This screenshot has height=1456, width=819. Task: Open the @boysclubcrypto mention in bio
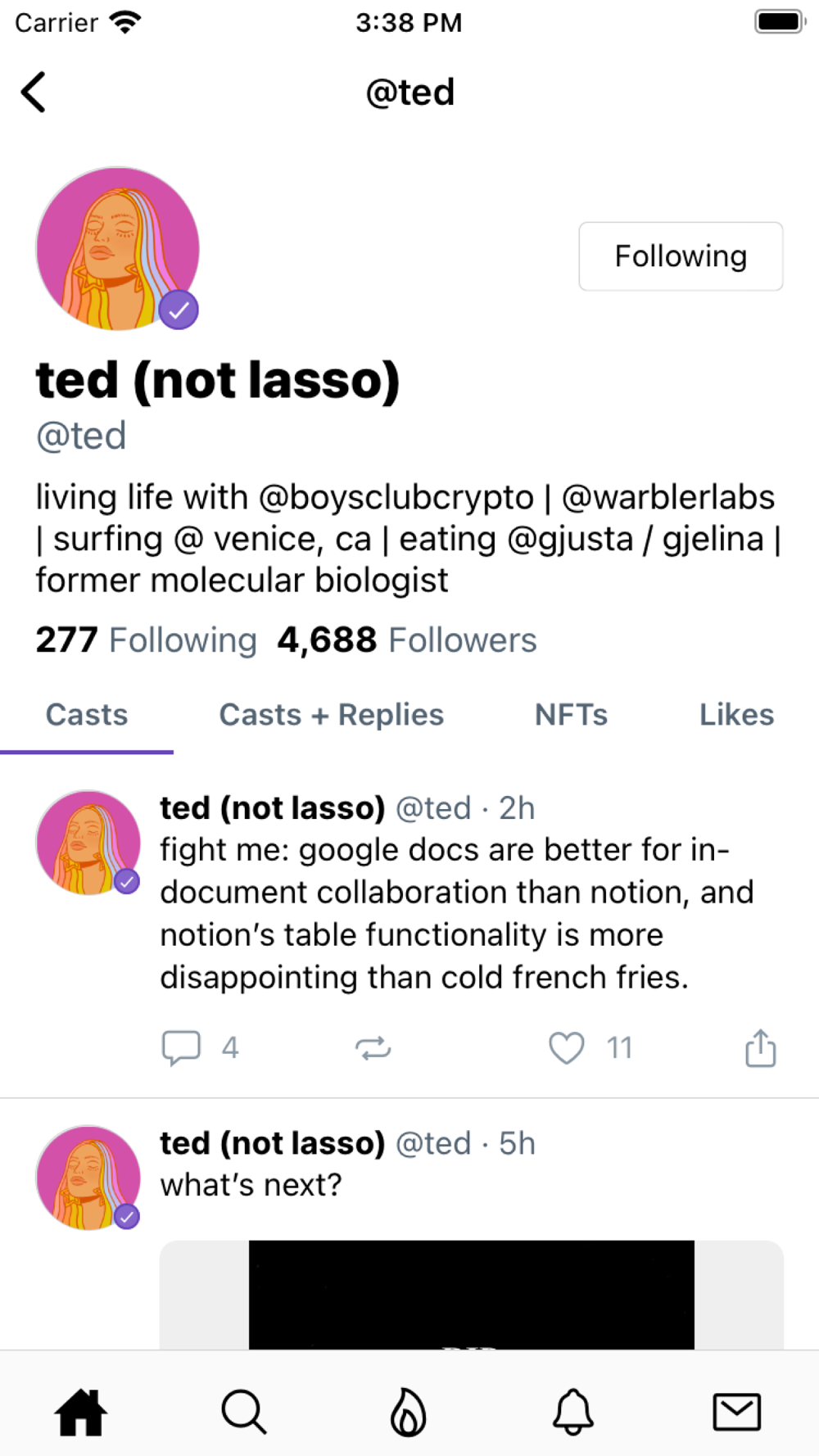coord(396,497)
